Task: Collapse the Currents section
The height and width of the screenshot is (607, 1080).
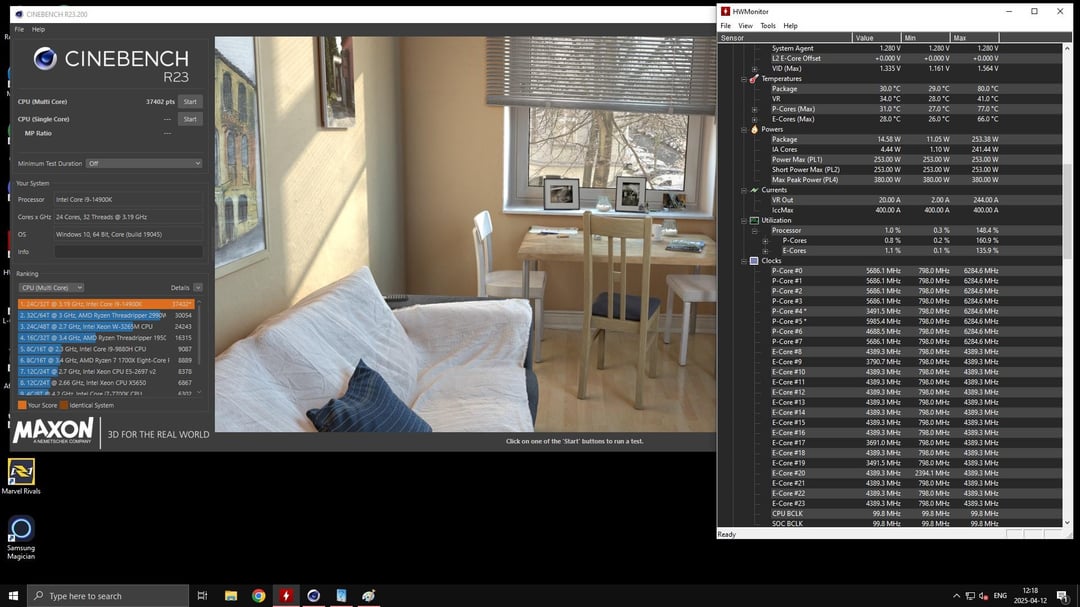Action: point(744,190)
